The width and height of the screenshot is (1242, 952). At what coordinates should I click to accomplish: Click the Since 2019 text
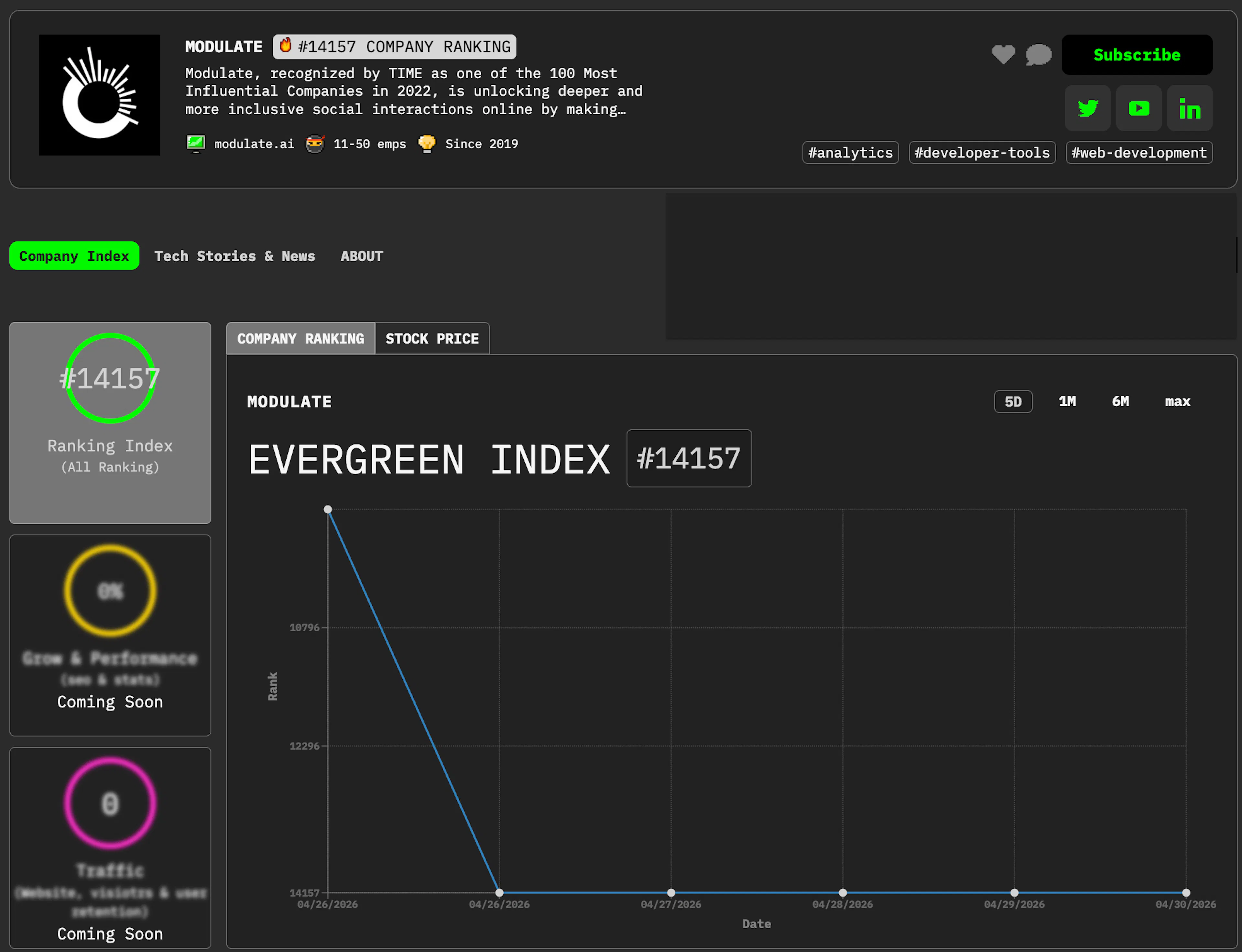pos(482,144)
